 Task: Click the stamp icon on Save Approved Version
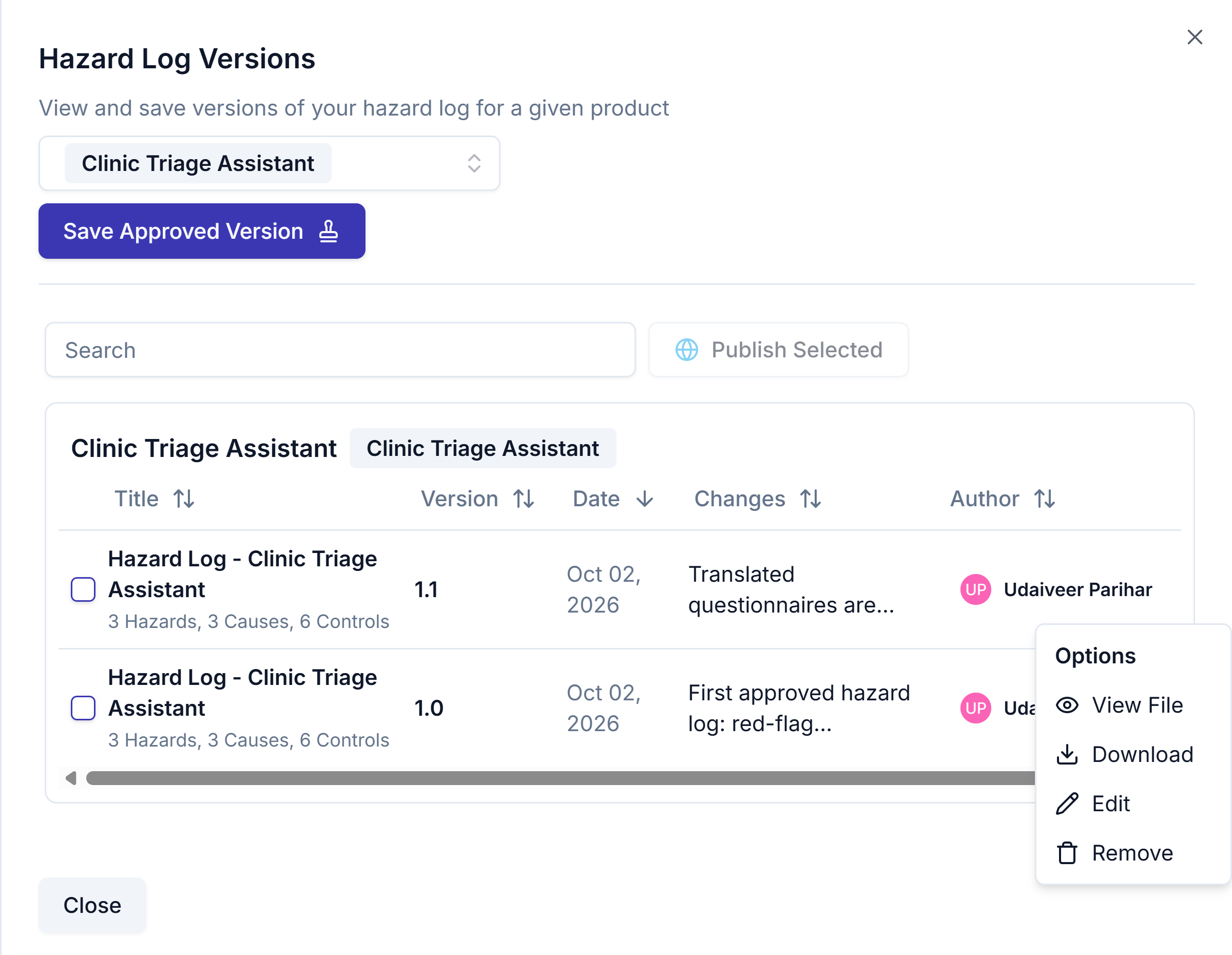click(x=329, y=231)
